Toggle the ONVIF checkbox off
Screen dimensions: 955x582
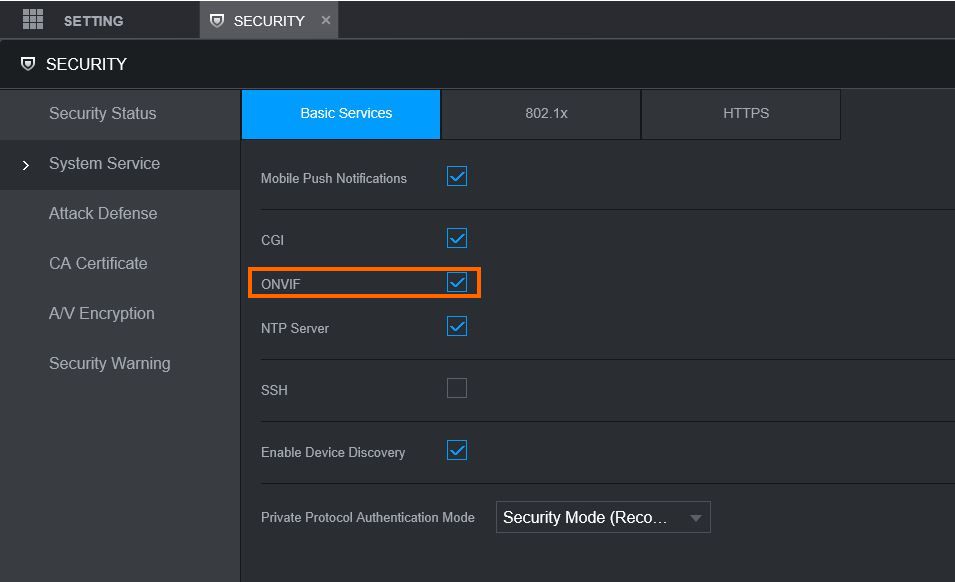pyautogui.click(x=457, y=283)
